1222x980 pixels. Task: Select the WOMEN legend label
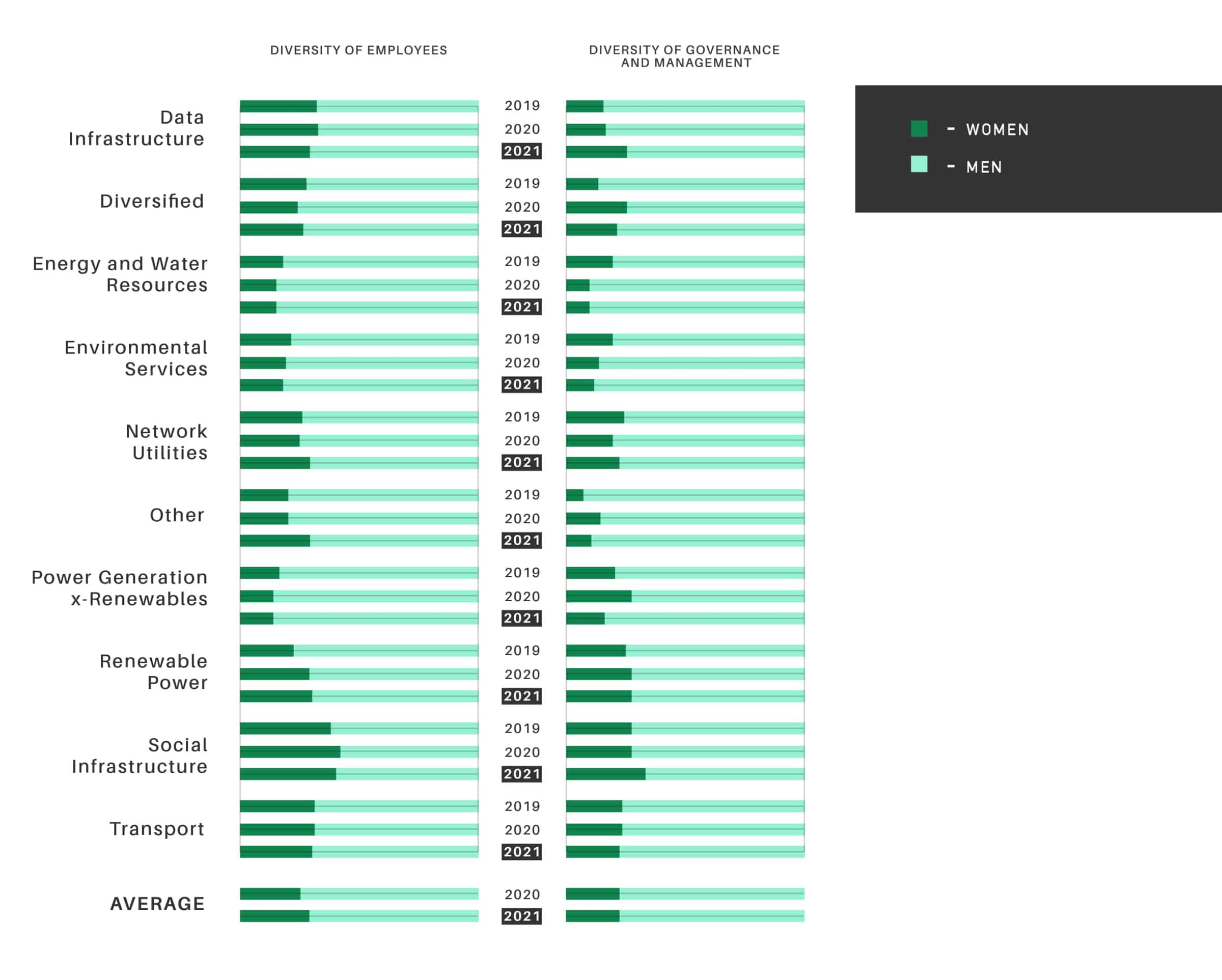click(x=997, y=130)
